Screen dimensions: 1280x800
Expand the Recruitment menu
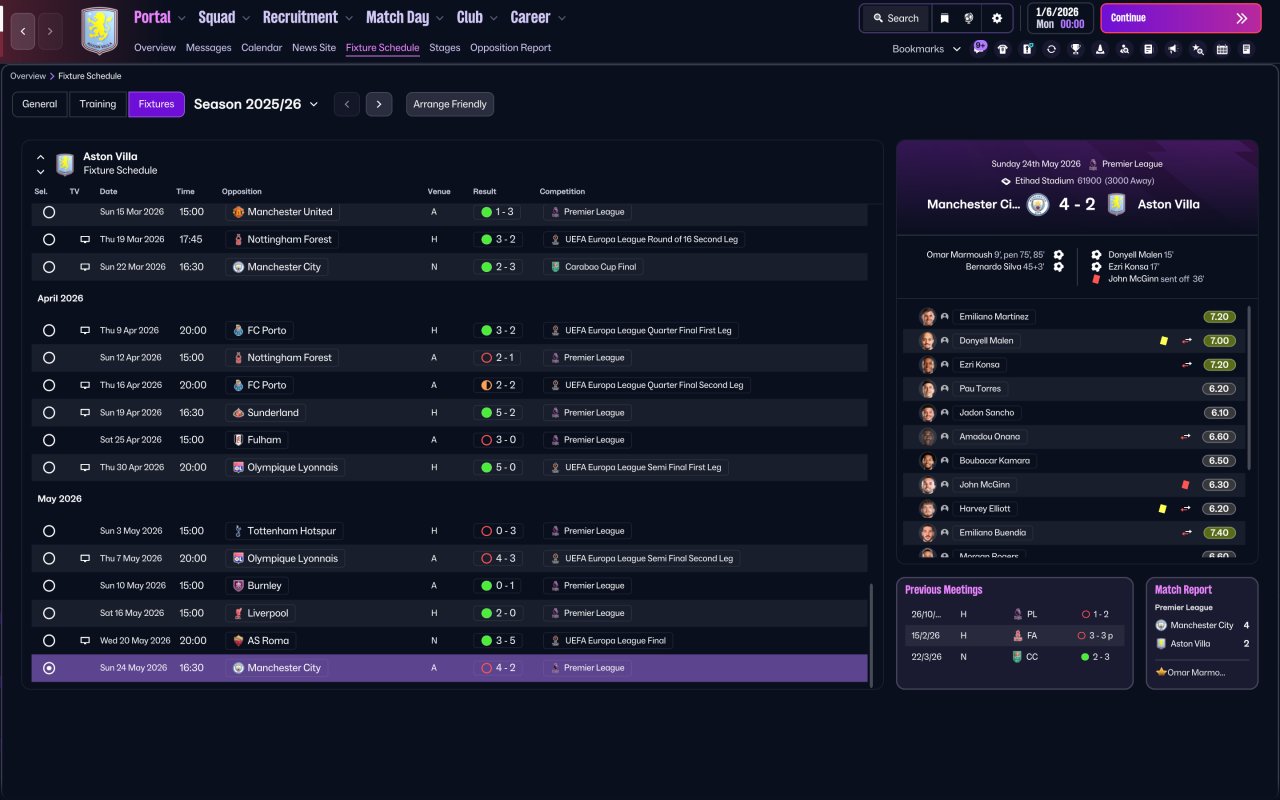click(x=307, y=17)
